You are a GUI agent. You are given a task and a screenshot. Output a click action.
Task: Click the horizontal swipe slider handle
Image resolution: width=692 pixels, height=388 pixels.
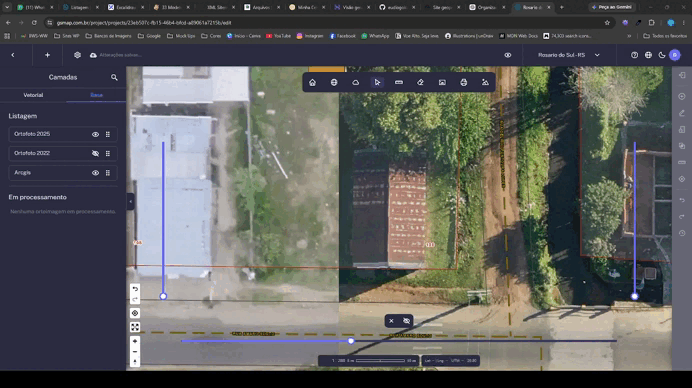tap(351, 341)
